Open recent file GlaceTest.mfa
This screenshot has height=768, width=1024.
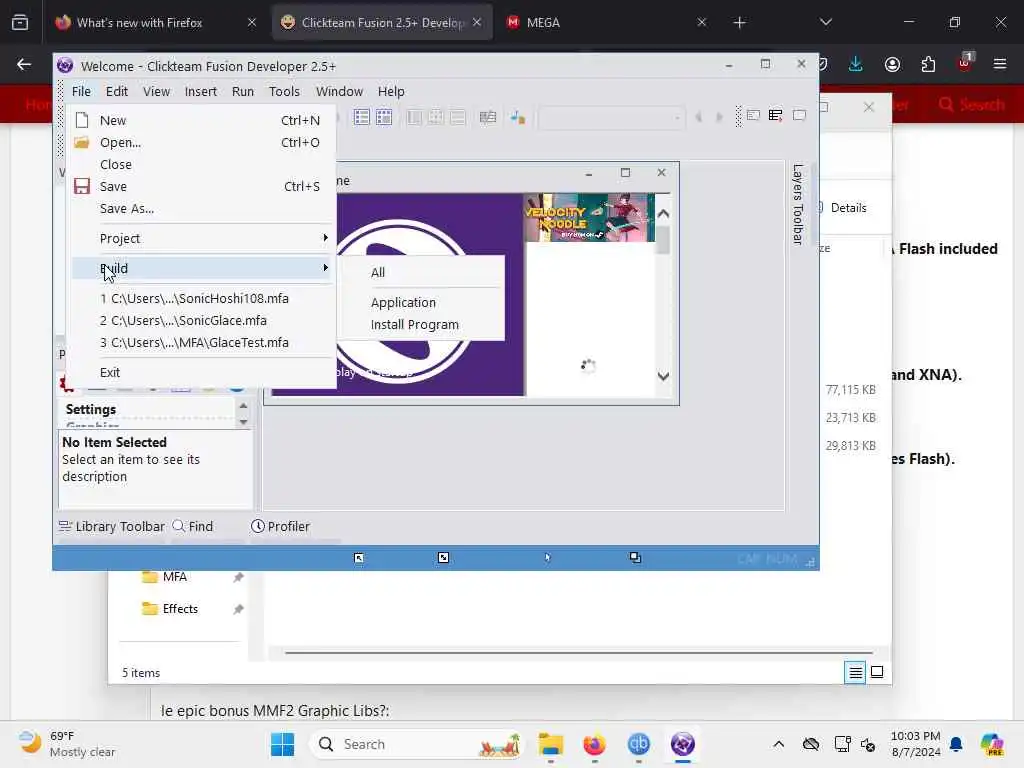(201, 343)
